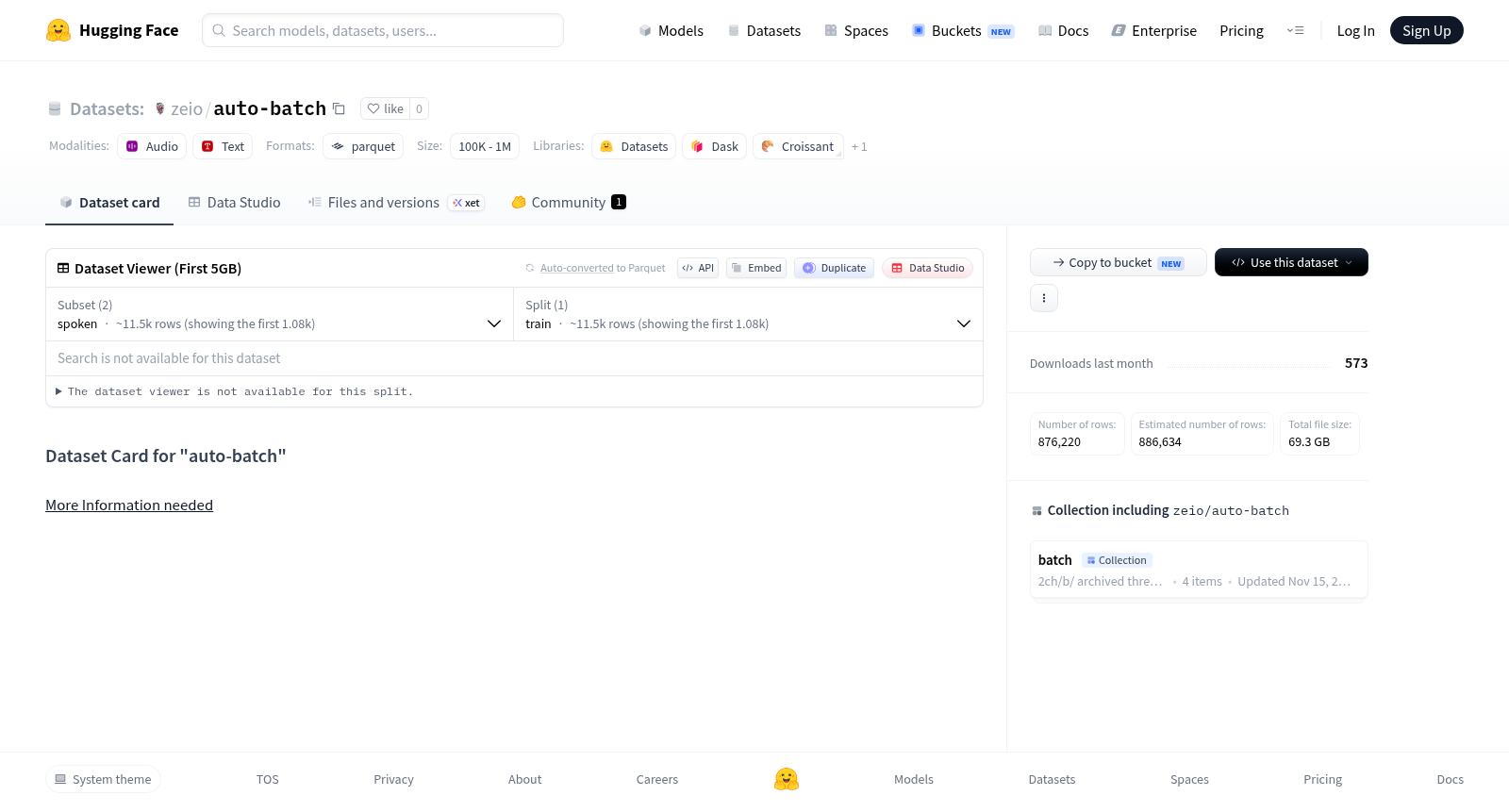Click the Audio modality tag

point(152,146)
